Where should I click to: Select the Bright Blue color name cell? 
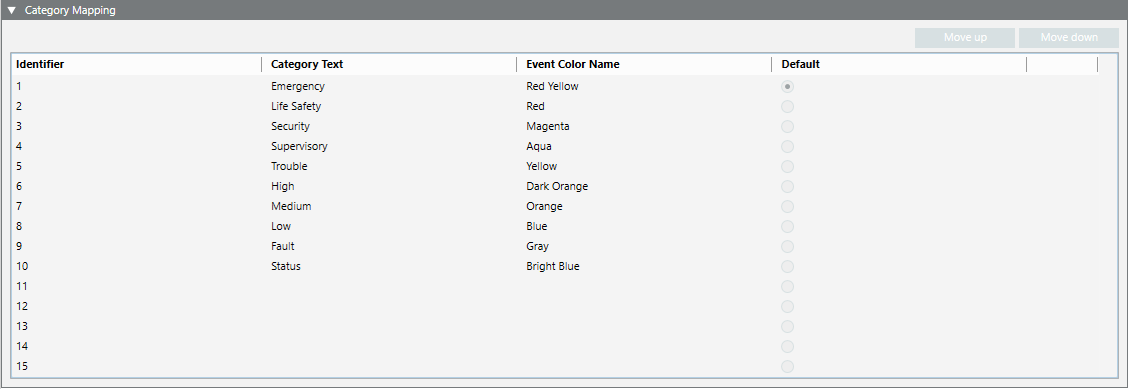point(553,267)
